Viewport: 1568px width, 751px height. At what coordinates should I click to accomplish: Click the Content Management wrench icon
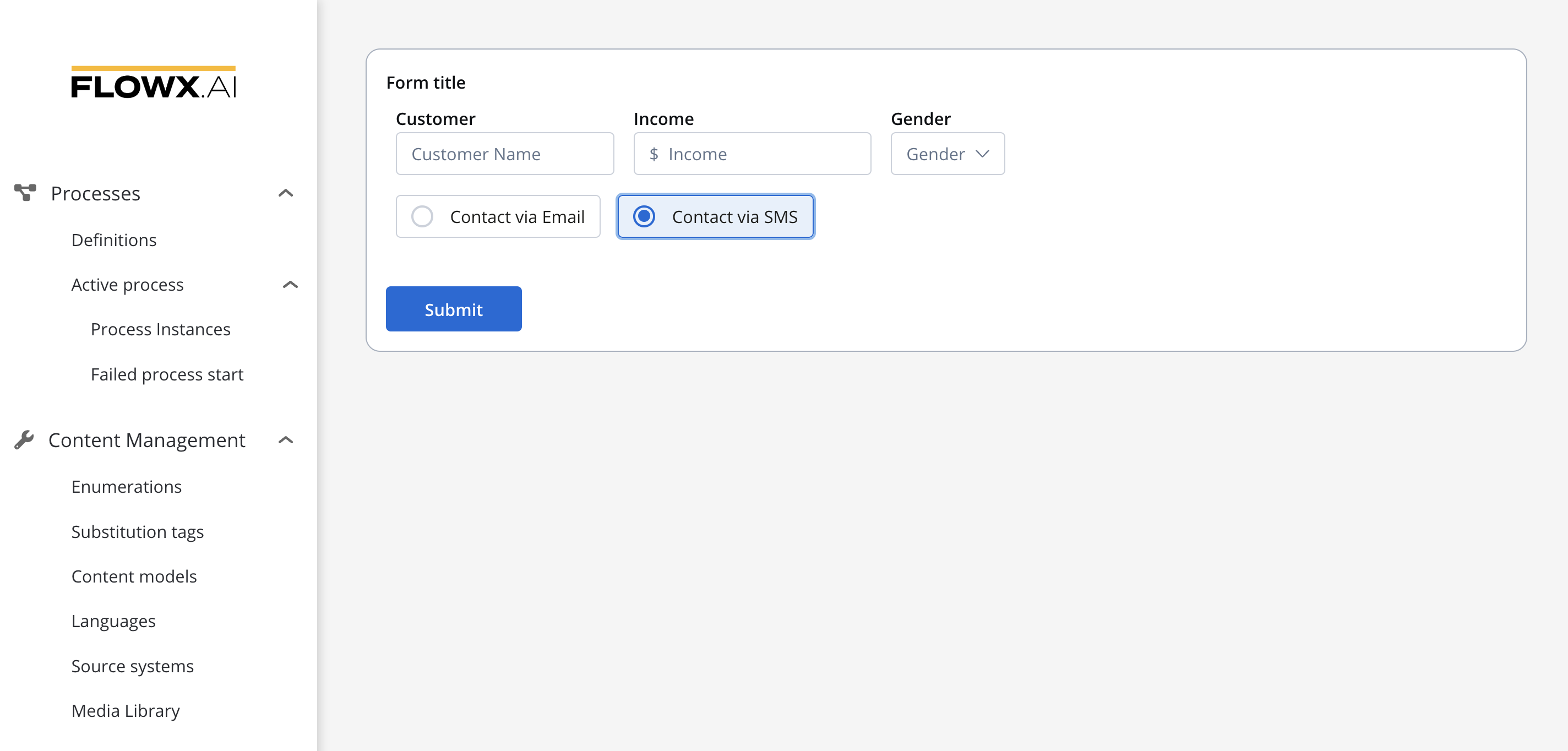pyautogui.click(x=24, y=439)
